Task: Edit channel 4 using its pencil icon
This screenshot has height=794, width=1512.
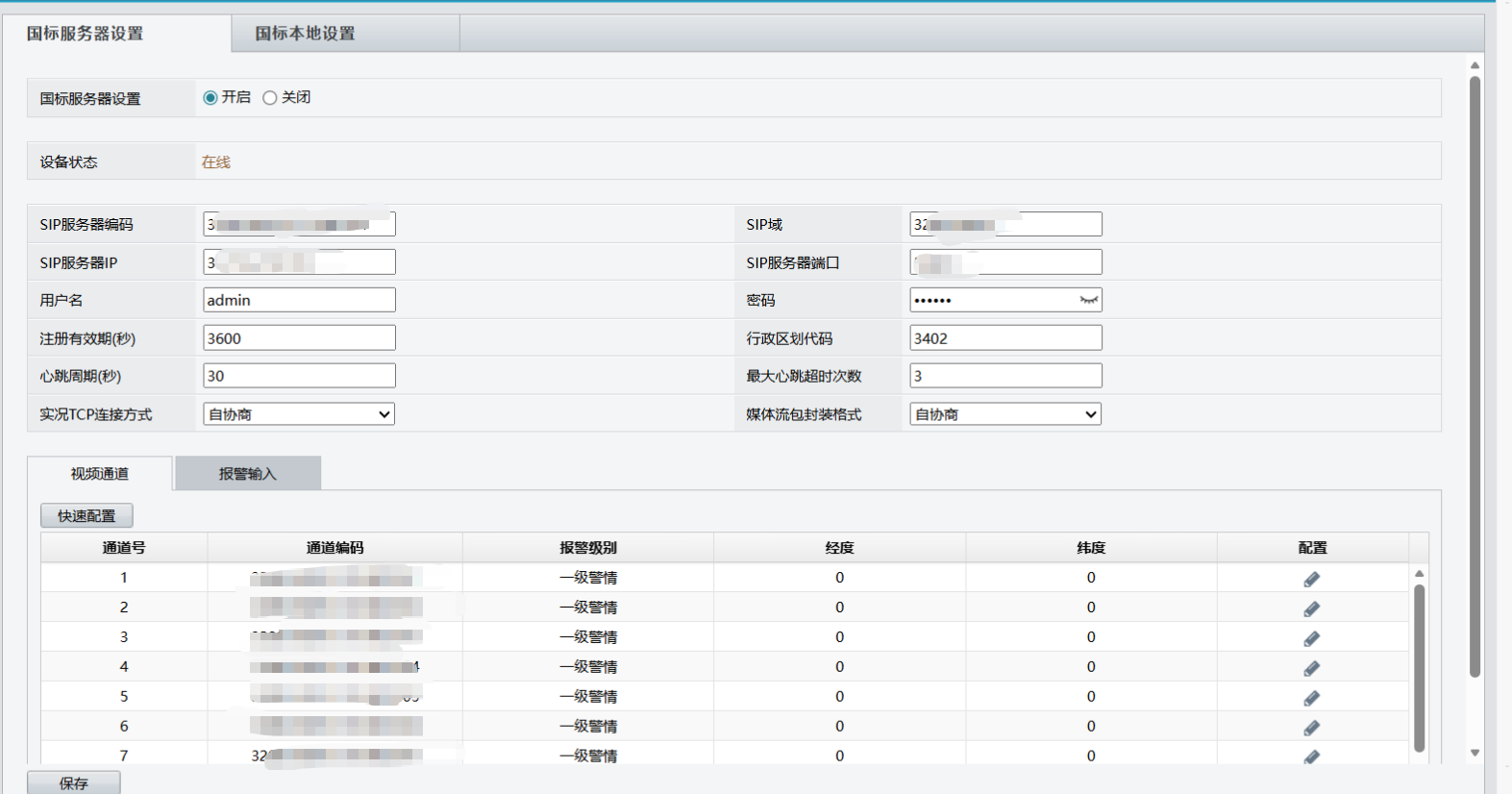Action: coord(1311,668)
